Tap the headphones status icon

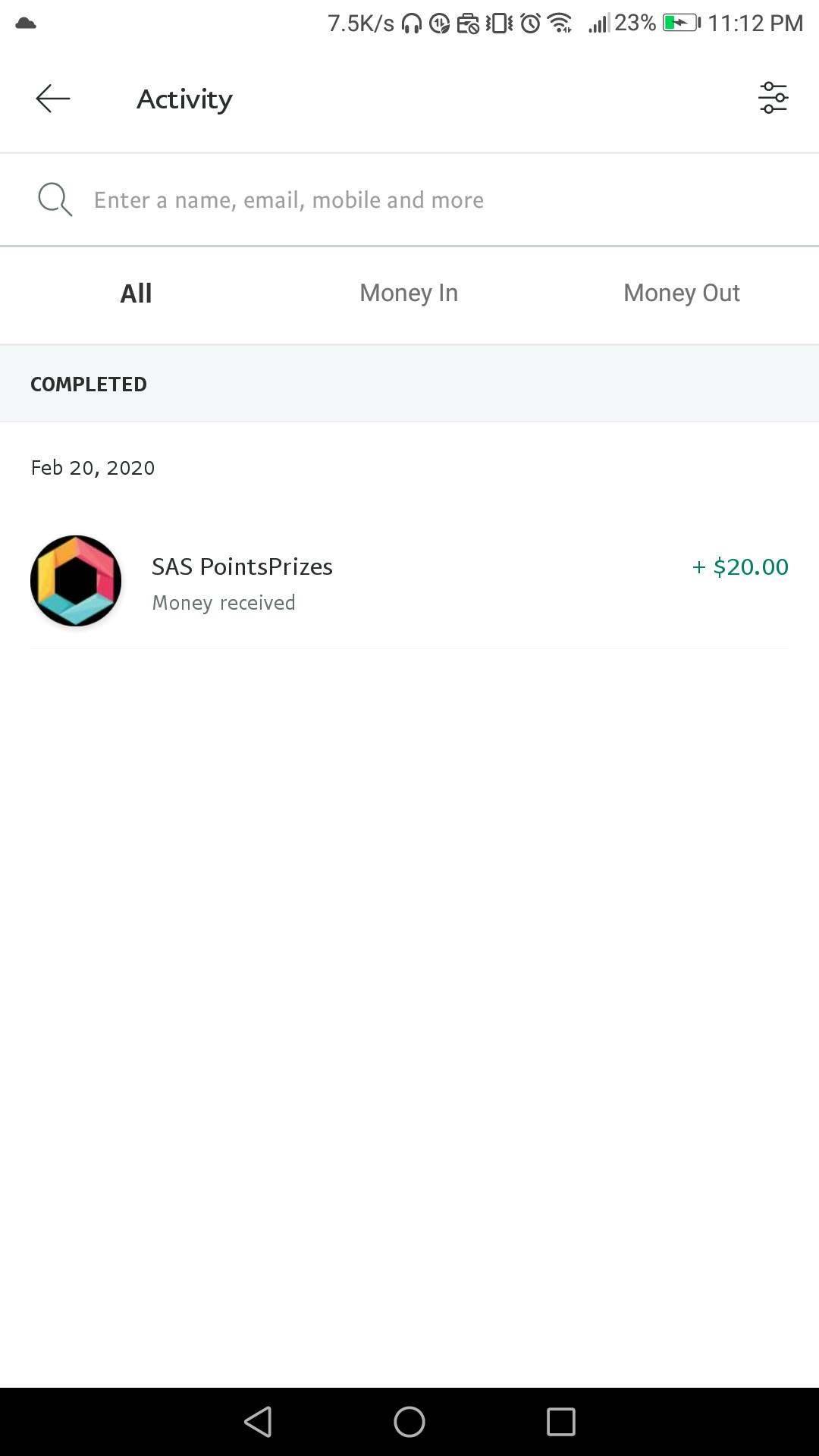coord(412,24)
